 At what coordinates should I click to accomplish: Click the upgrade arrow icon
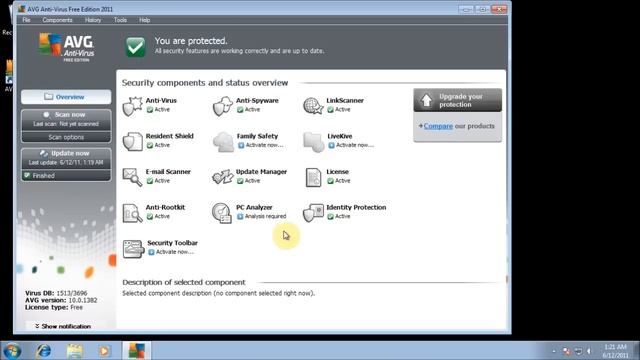click(x=426, y=100)
